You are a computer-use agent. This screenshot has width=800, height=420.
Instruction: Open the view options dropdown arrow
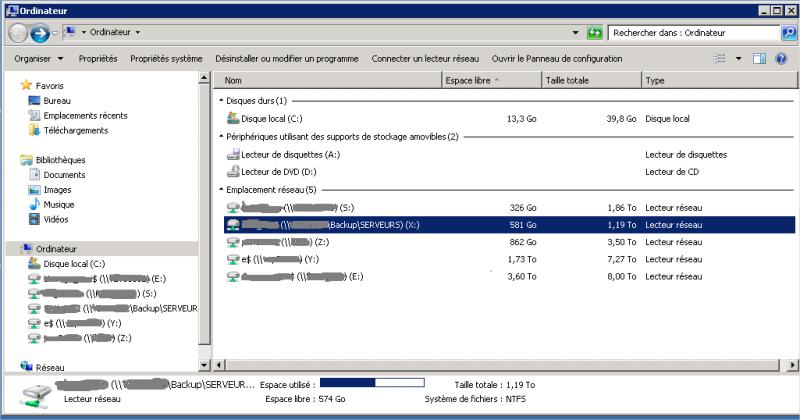point(738,59)
